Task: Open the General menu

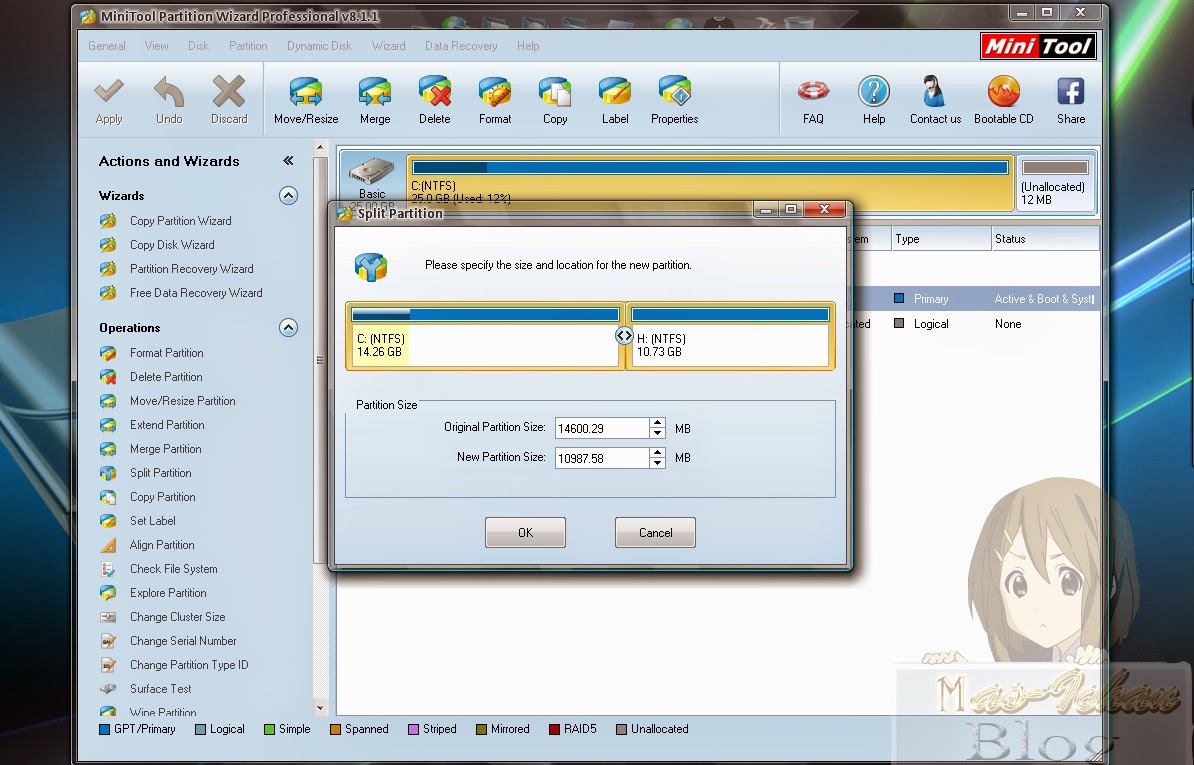Action: point(107,46)
